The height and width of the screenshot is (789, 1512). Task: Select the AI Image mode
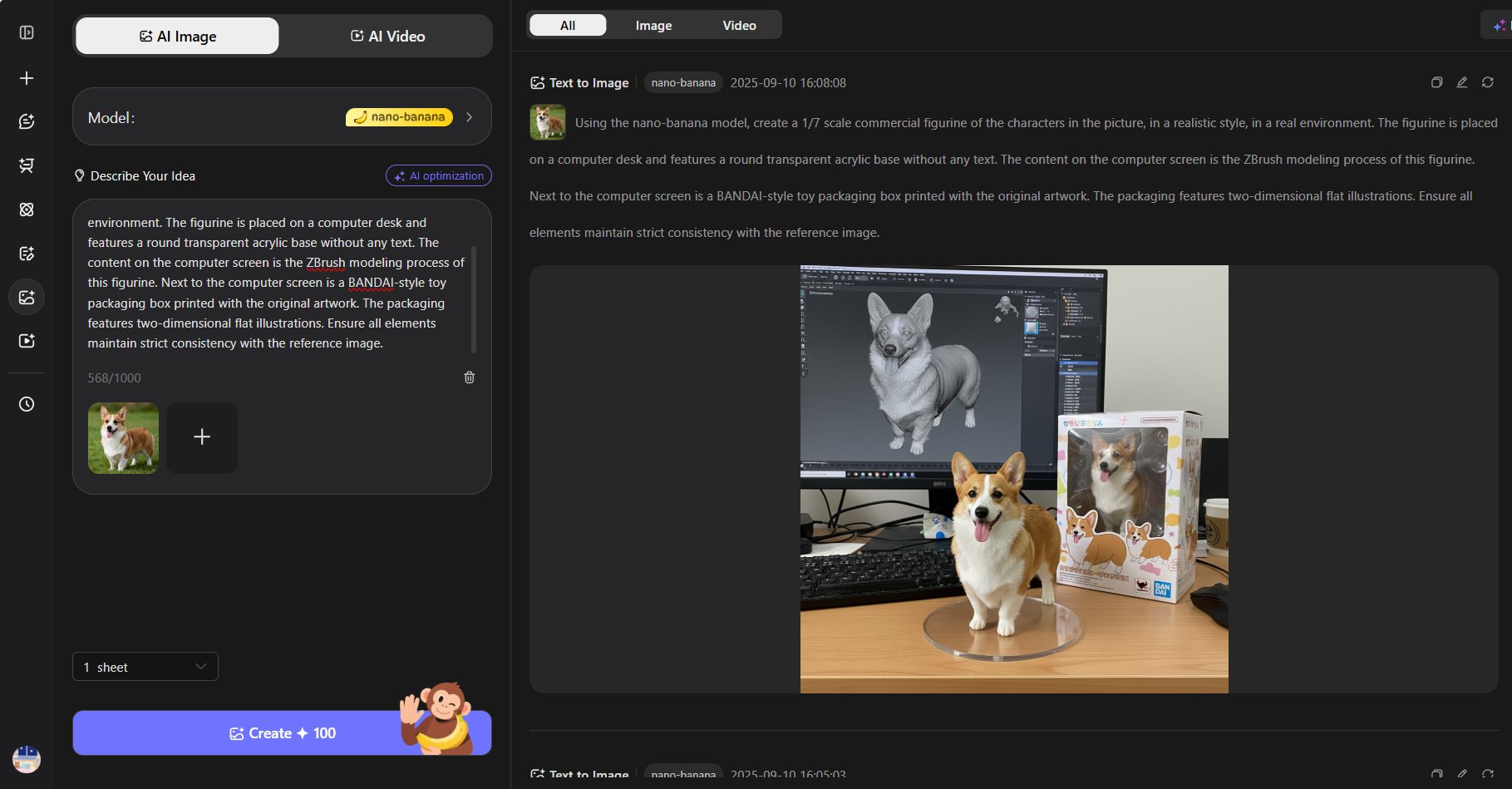coord(177,36)
